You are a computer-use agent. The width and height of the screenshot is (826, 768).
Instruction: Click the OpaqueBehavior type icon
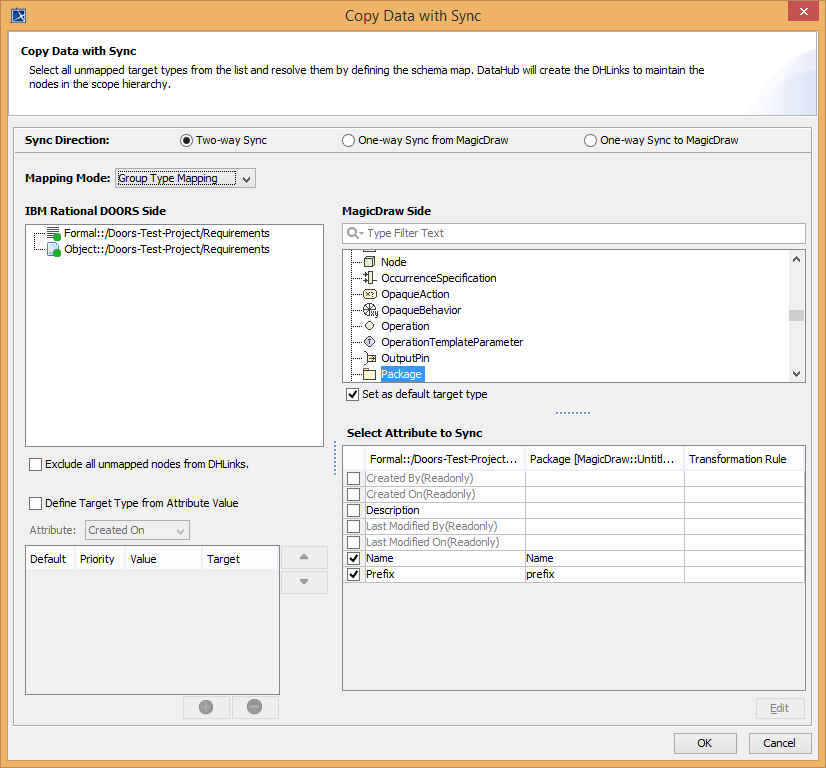pos(369,310)
